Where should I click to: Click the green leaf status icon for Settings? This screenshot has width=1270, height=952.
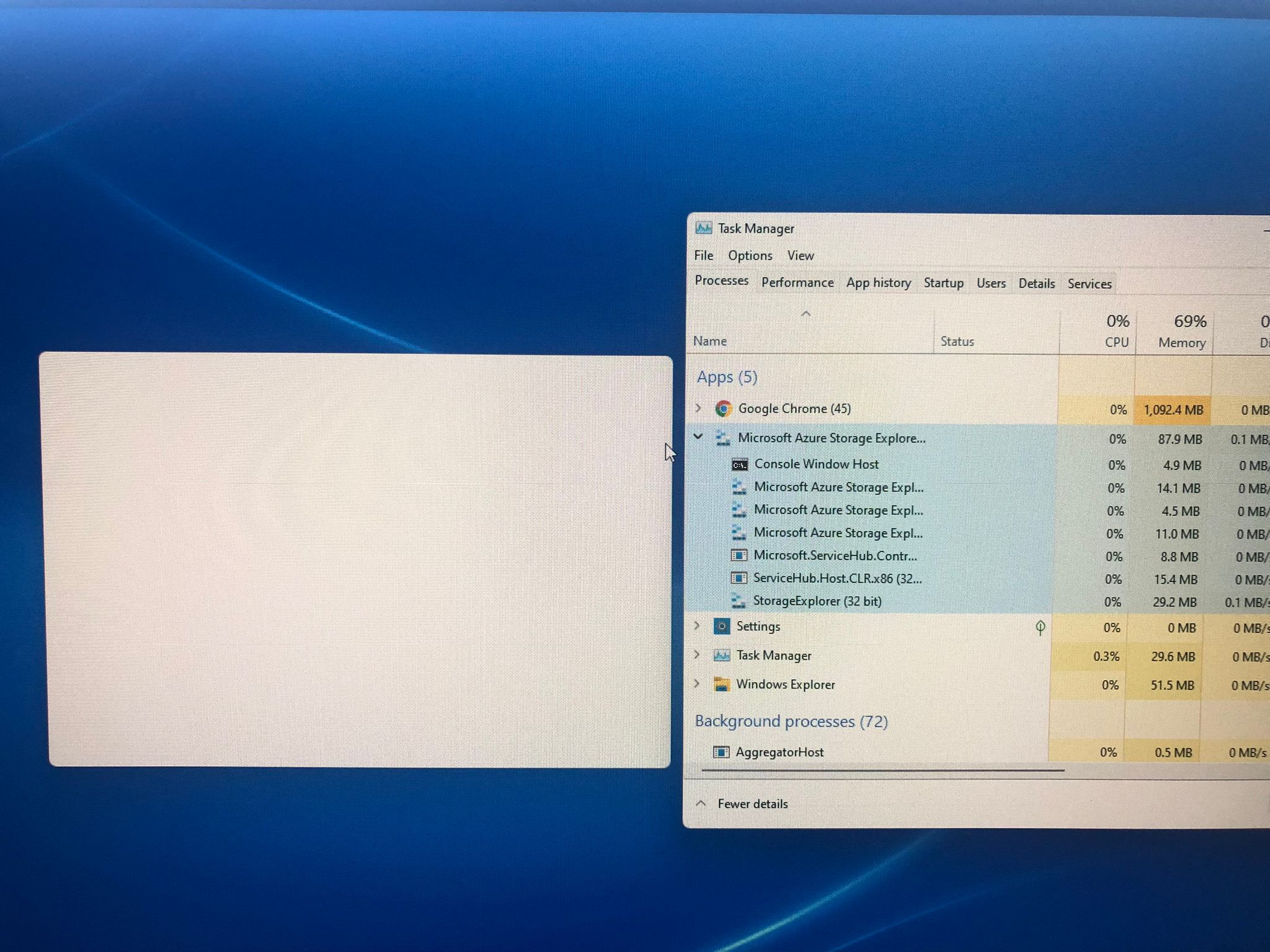pyautogui.click(x=1041, y=627)
